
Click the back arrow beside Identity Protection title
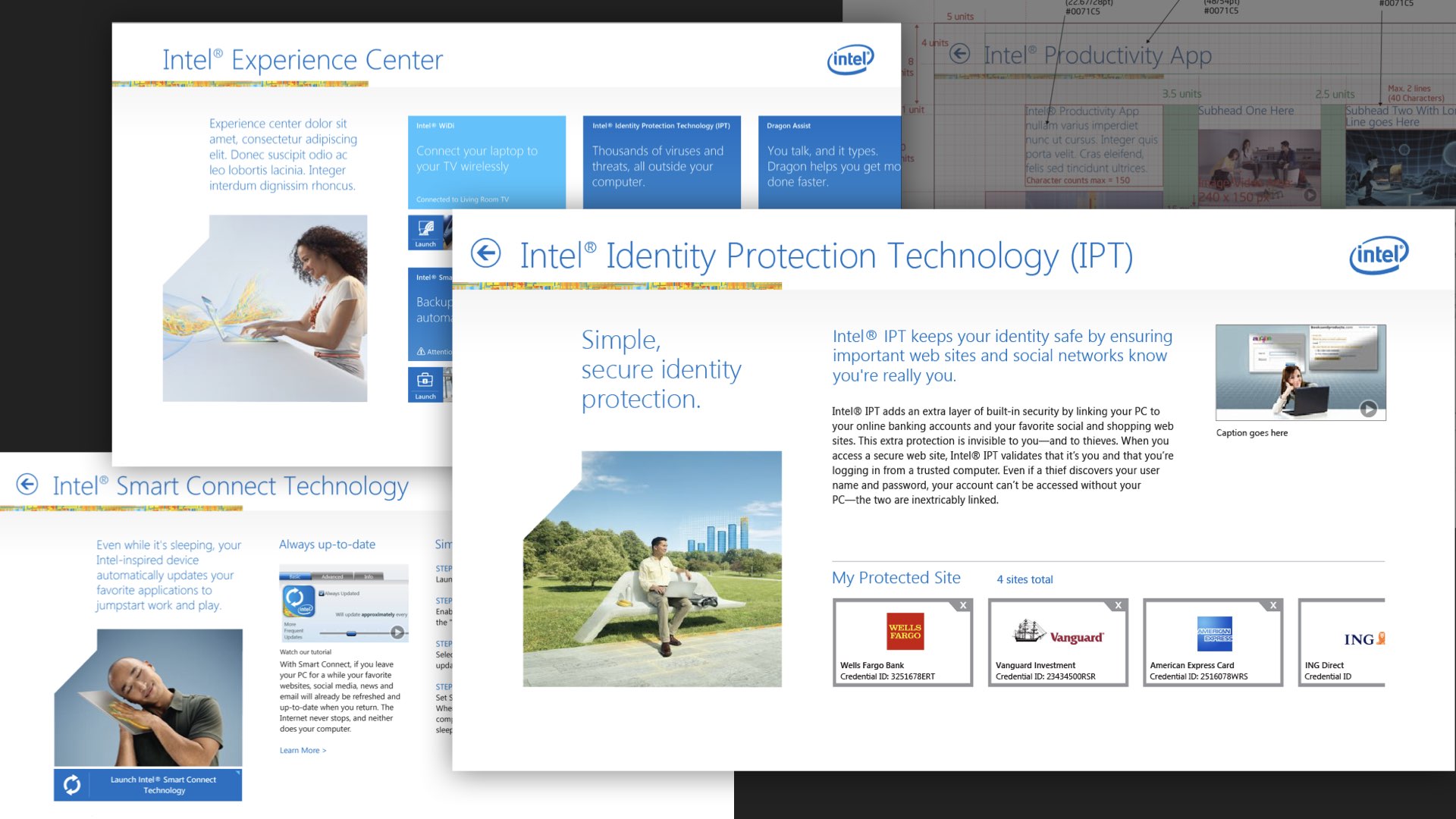coord(485,253)
